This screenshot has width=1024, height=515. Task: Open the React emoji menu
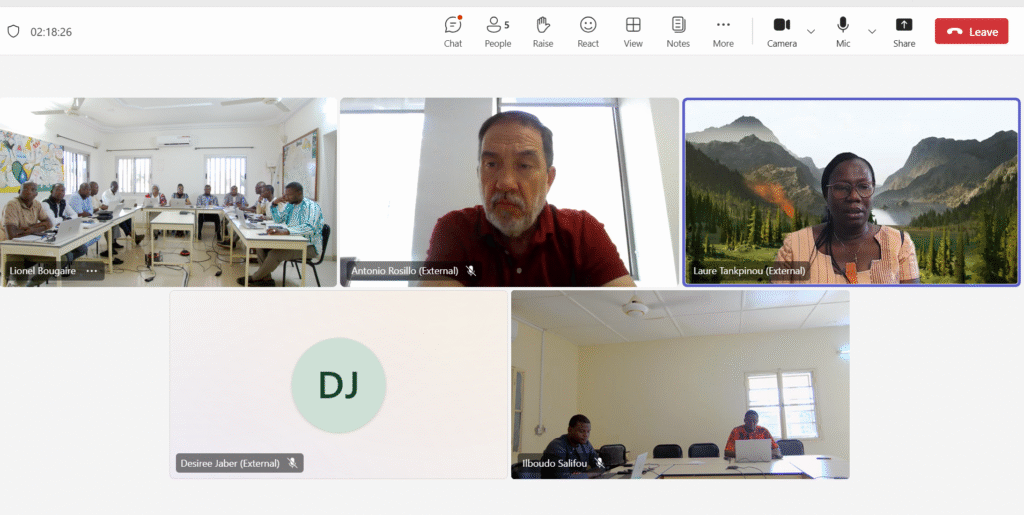point(588,31)
